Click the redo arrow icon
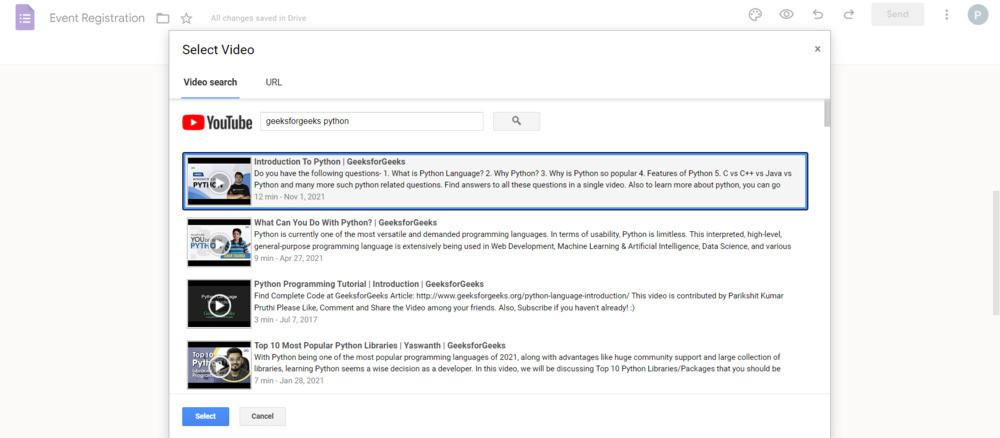Viewport: 1000px width, 438px height. [848, 15]
